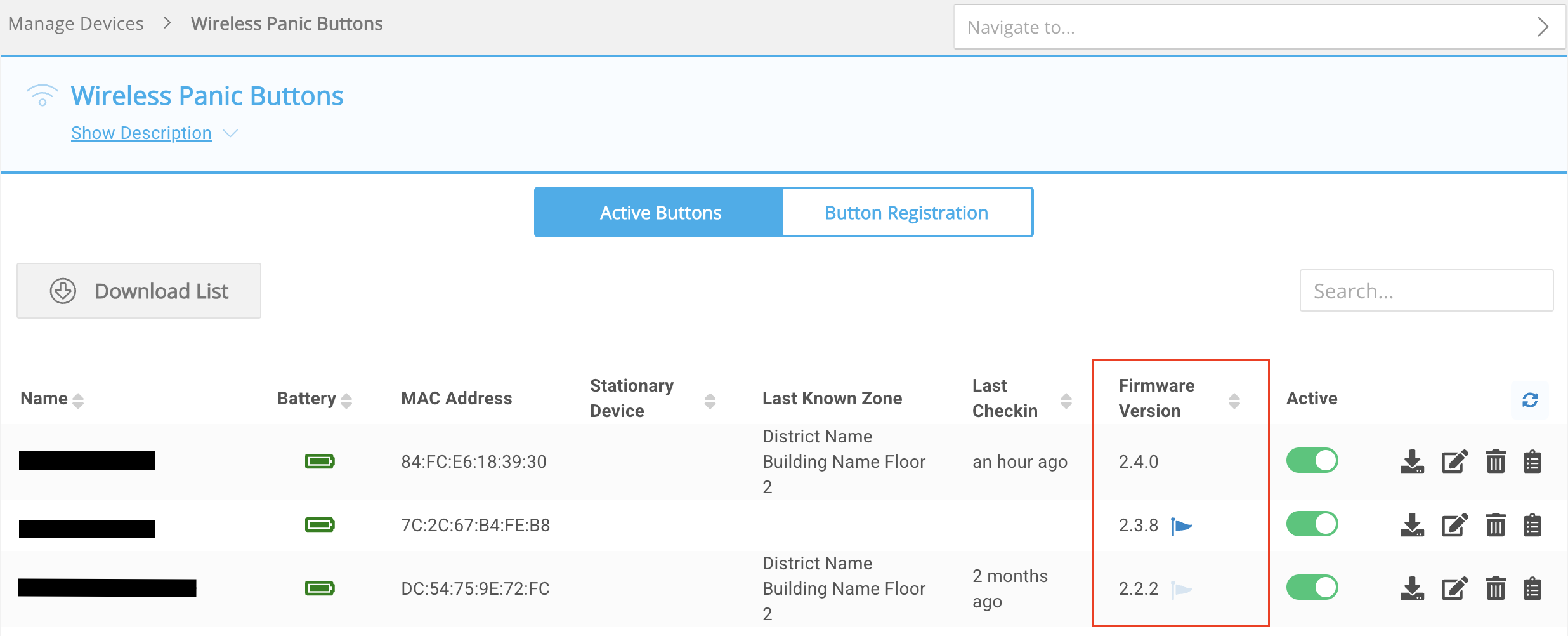Image resolution: width=1568 pixels, height=636 pixels.
Task: Click download icon for 84:FC:E6:18:39:30 row
Action: 1412,461
